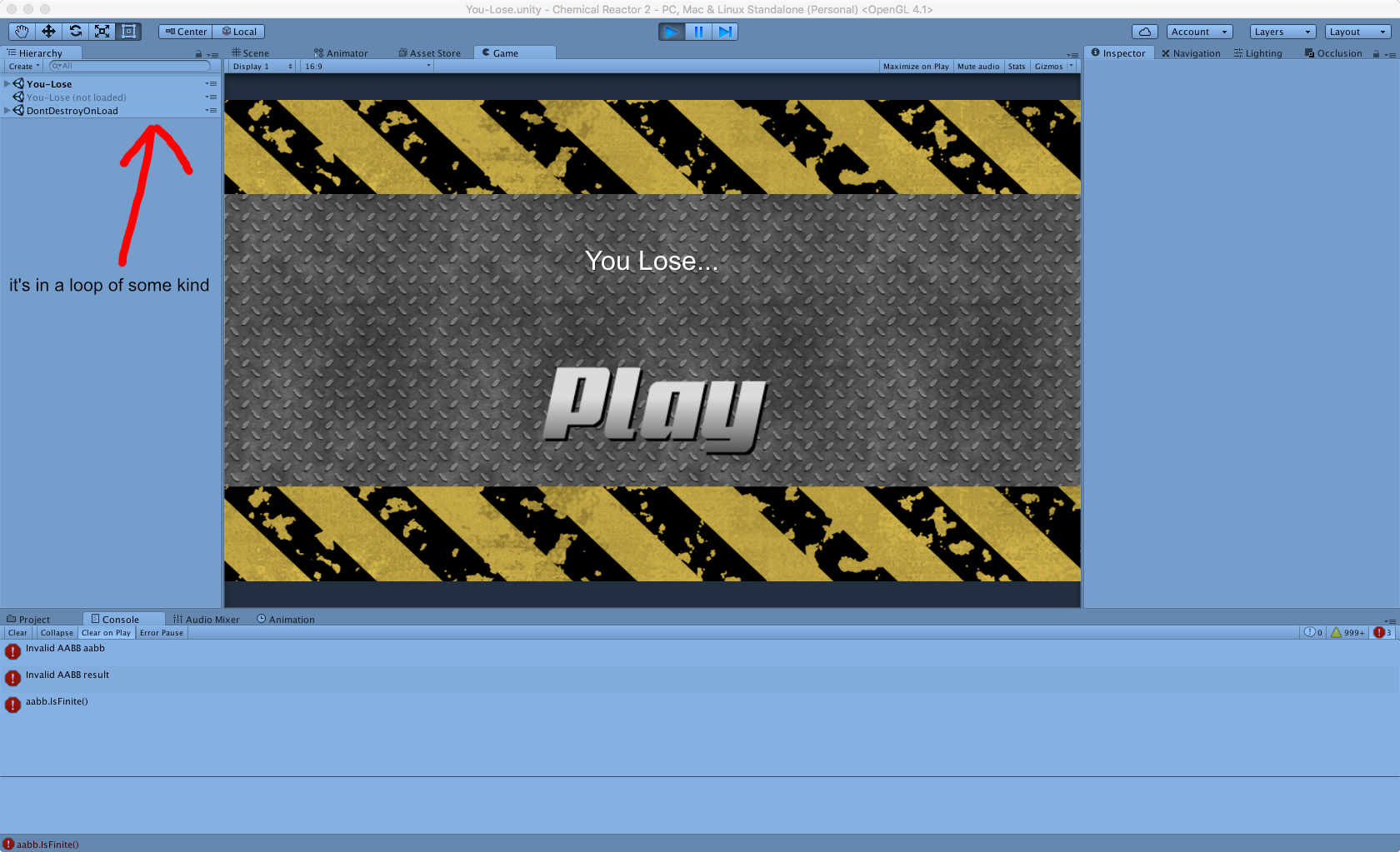Viewport: 1400px width, 852px height.
Task: Open the 16:9 aspect ratio dropdown
Action: point(367,66)
